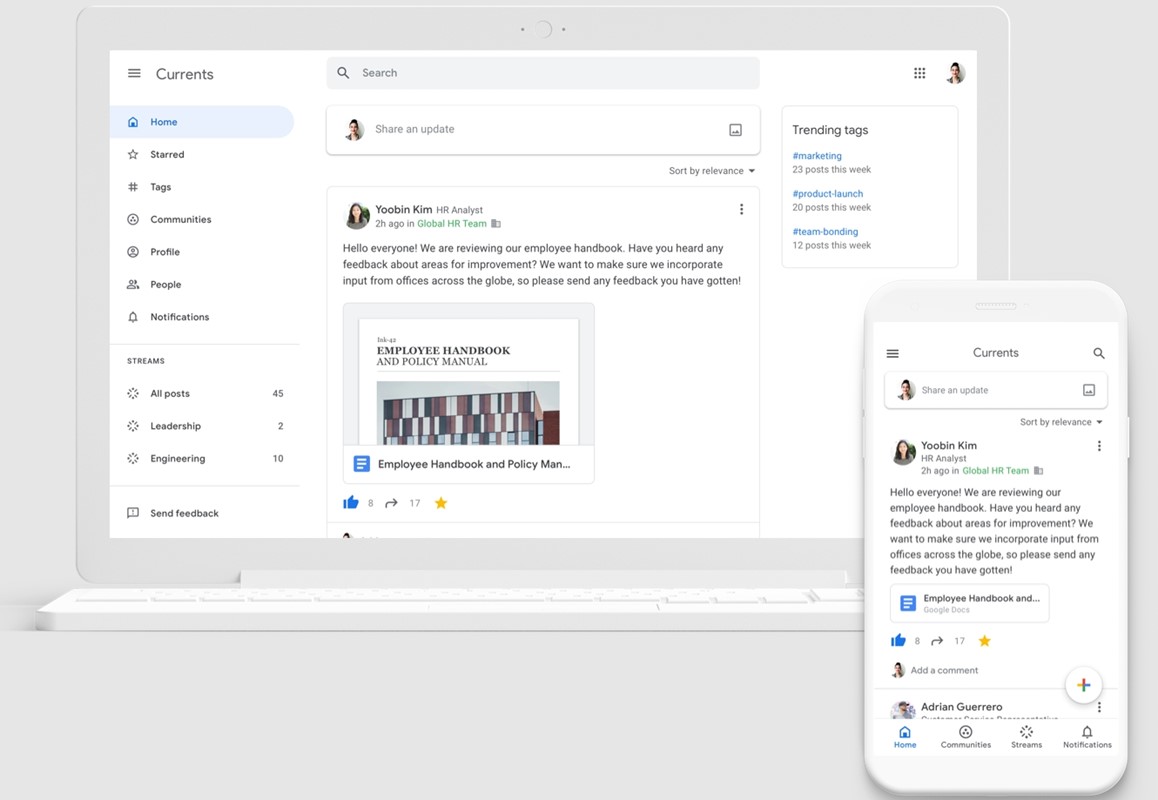The height and width of the screenshot is (800, 1158).
Task: Toggle the yellow star on the laptop post
Action: tap(441, 503)
